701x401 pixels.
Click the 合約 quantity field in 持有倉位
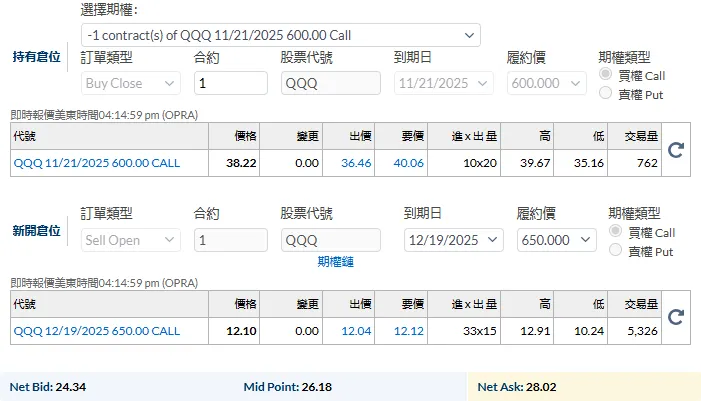point(231,83)
